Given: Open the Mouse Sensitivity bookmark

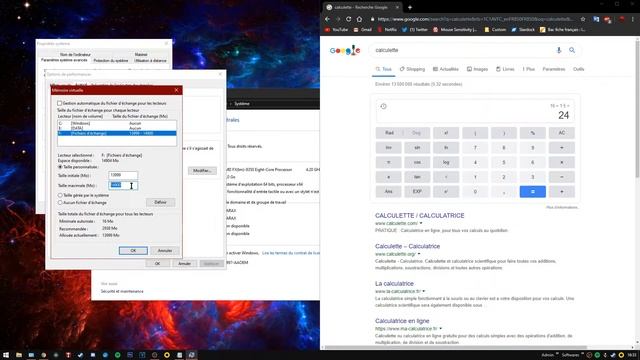Looking at the screenshot, I should coord(455,30).
